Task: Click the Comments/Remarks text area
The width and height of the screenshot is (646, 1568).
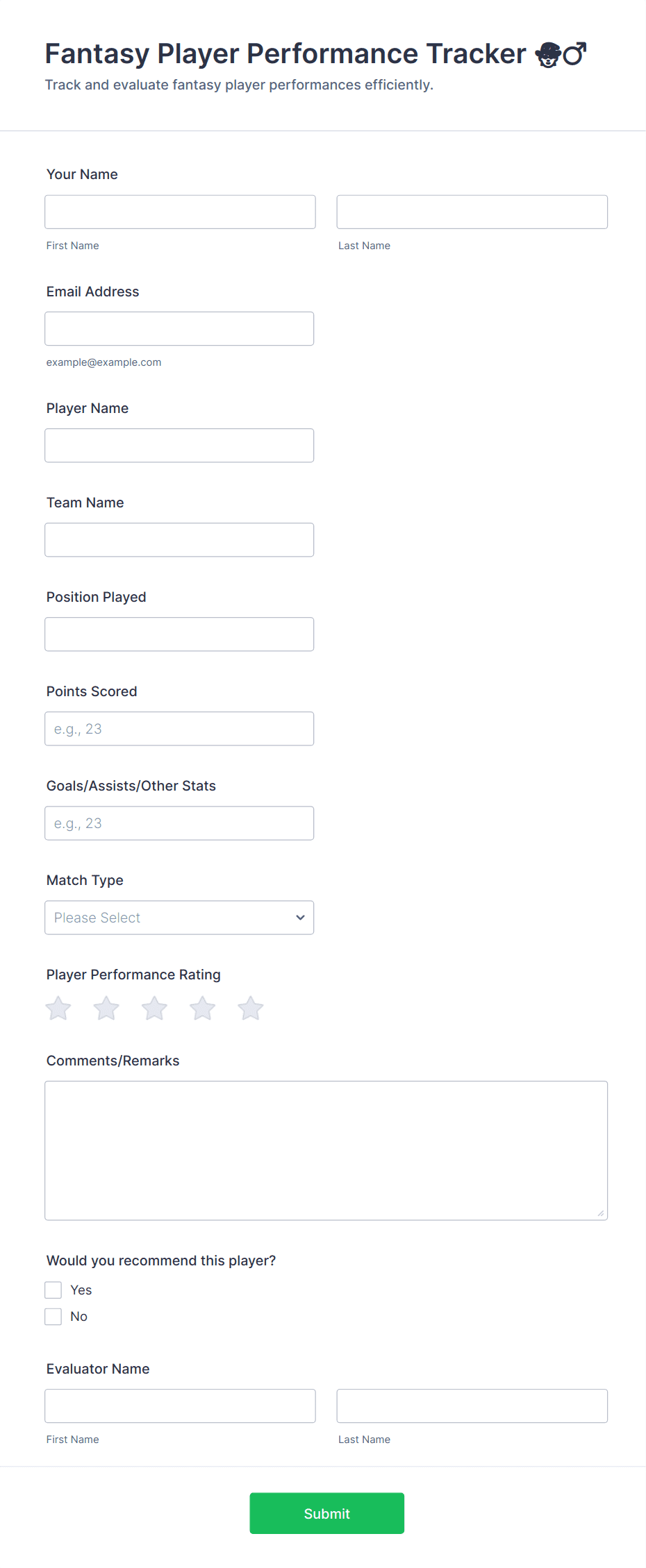Action: click(x=326, y=1150)
